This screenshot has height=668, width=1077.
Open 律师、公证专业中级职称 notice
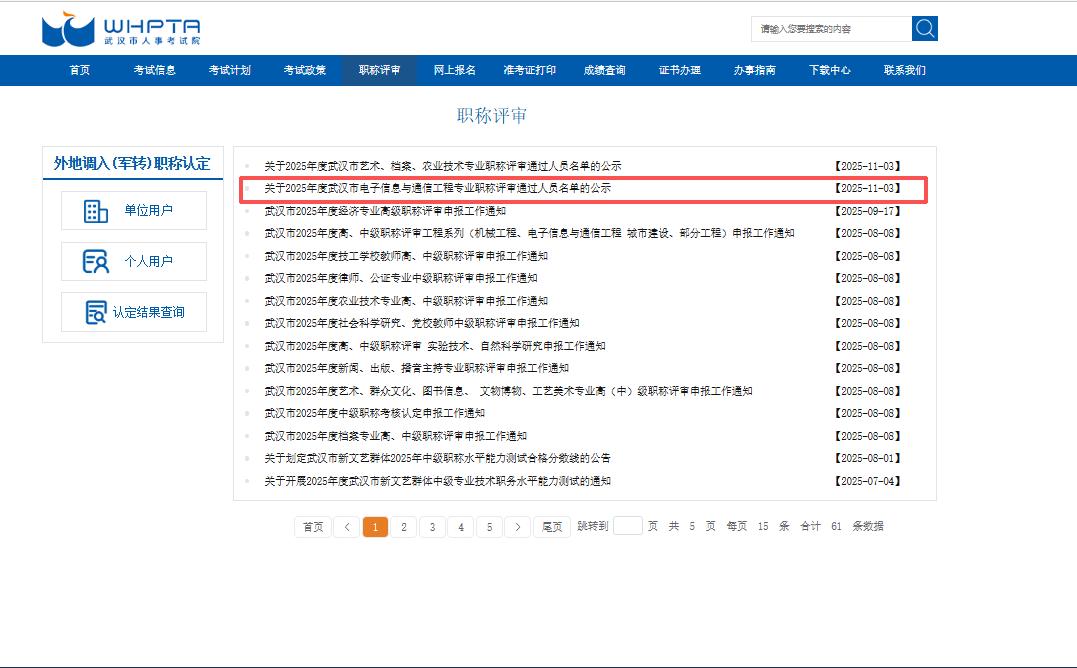coord(400,278)
